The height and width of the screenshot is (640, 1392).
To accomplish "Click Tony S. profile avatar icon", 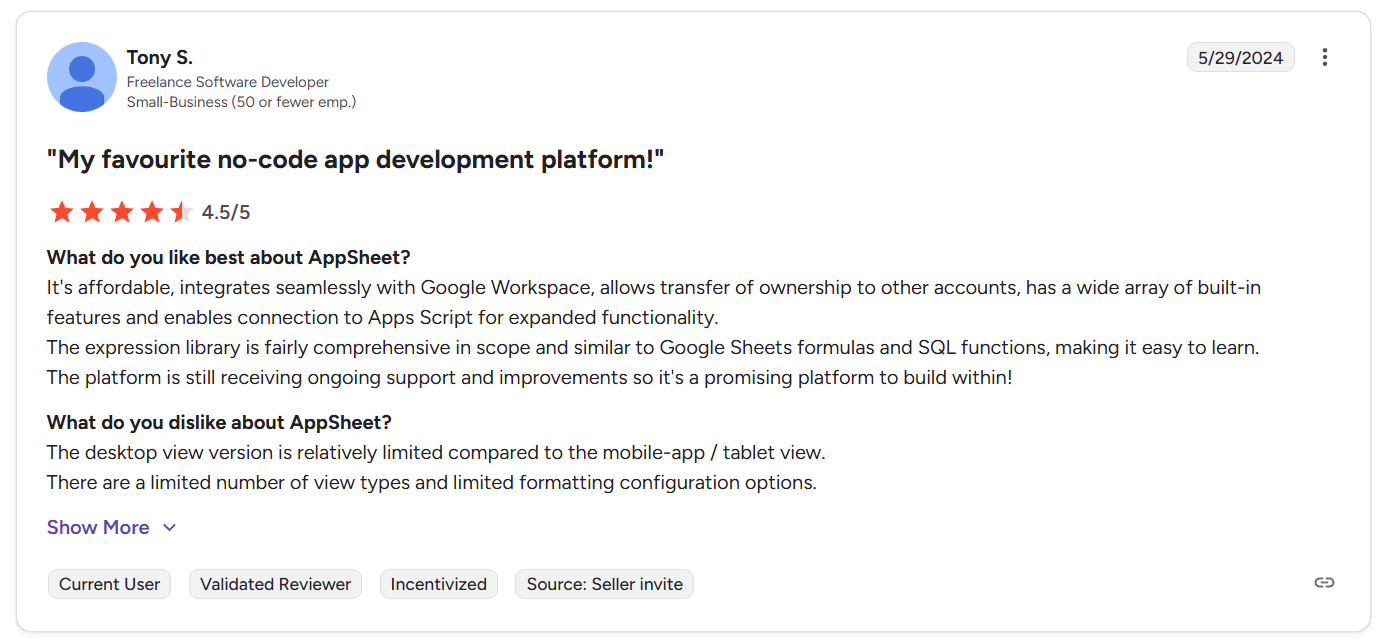I will click(x=82, y=77).
